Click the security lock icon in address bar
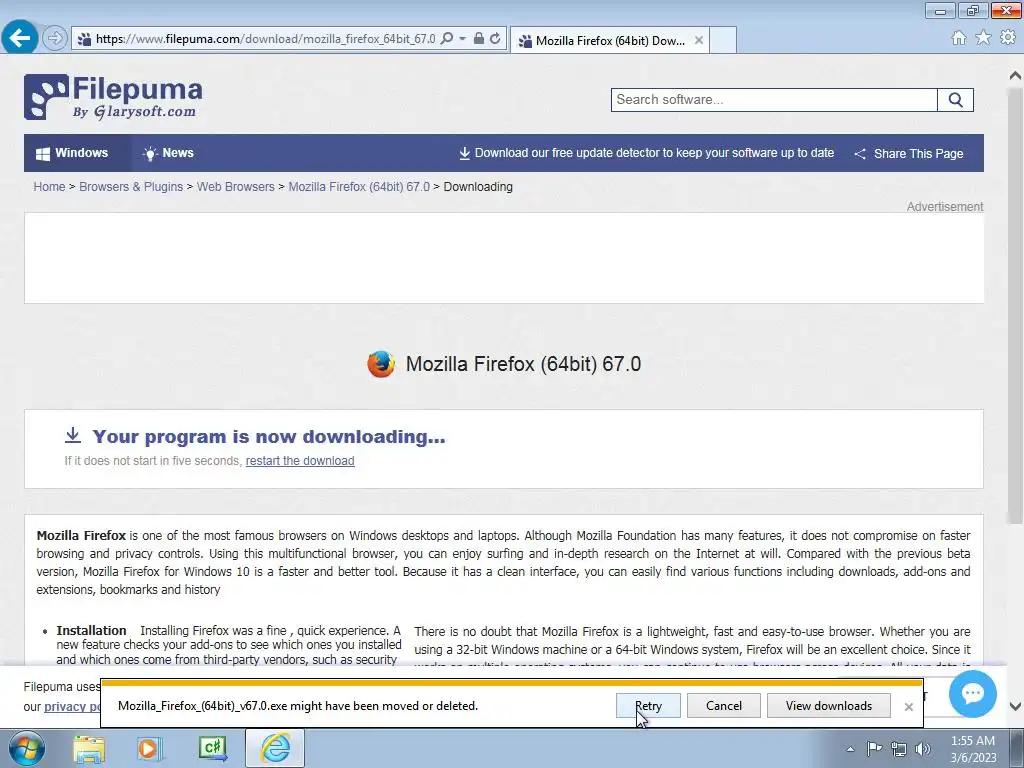The image size is (1024, 768). (x=479, y=39)
